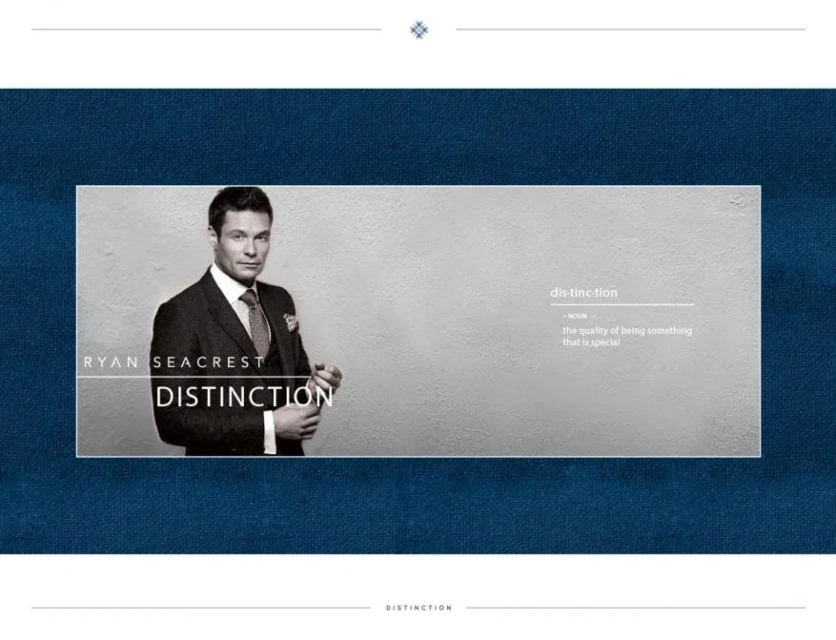Click the blue textured area above the banner
This screenshot has width=836, height=640.
[x=418, y=137]
